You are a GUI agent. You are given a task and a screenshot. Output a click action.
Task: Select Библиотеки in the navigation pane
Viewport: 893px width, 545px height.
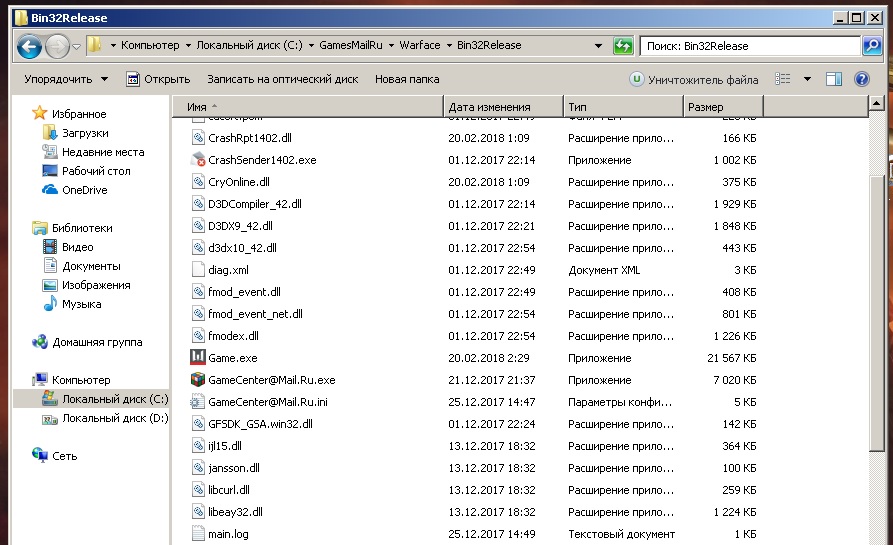(82, 228)
